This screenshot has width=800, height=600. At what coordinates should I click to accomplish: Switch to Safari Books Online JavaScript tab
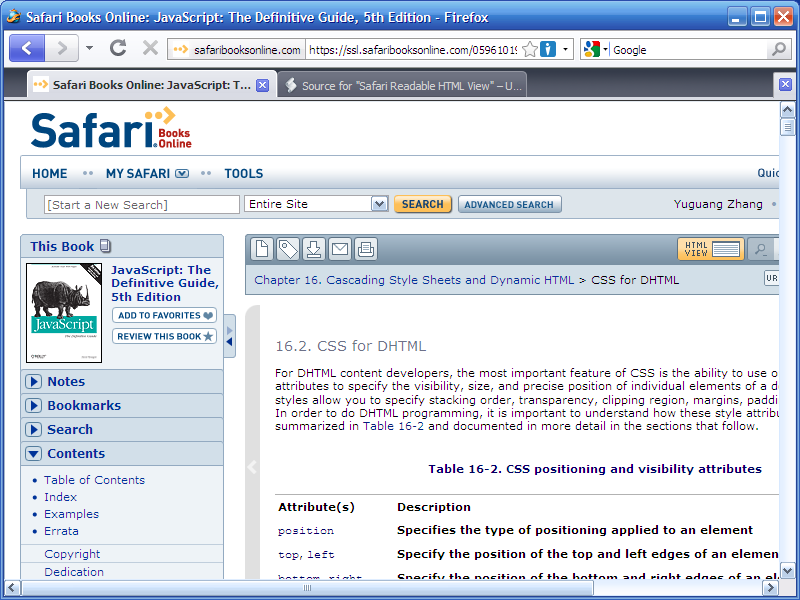click(152, 85)
